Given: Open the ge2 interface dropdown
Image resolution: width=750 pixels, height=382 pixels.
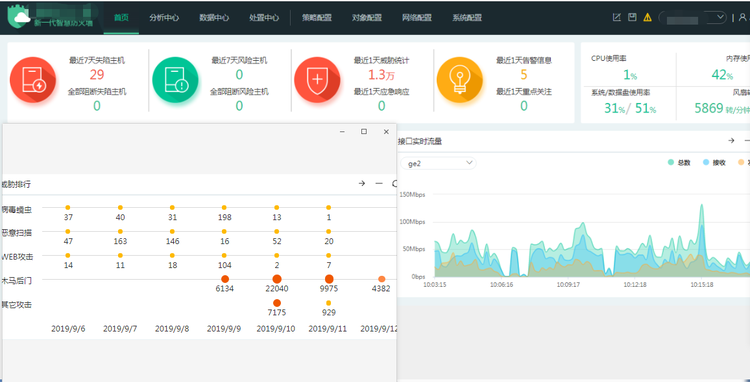Looking at the screenshot, I should pos(438,164).
